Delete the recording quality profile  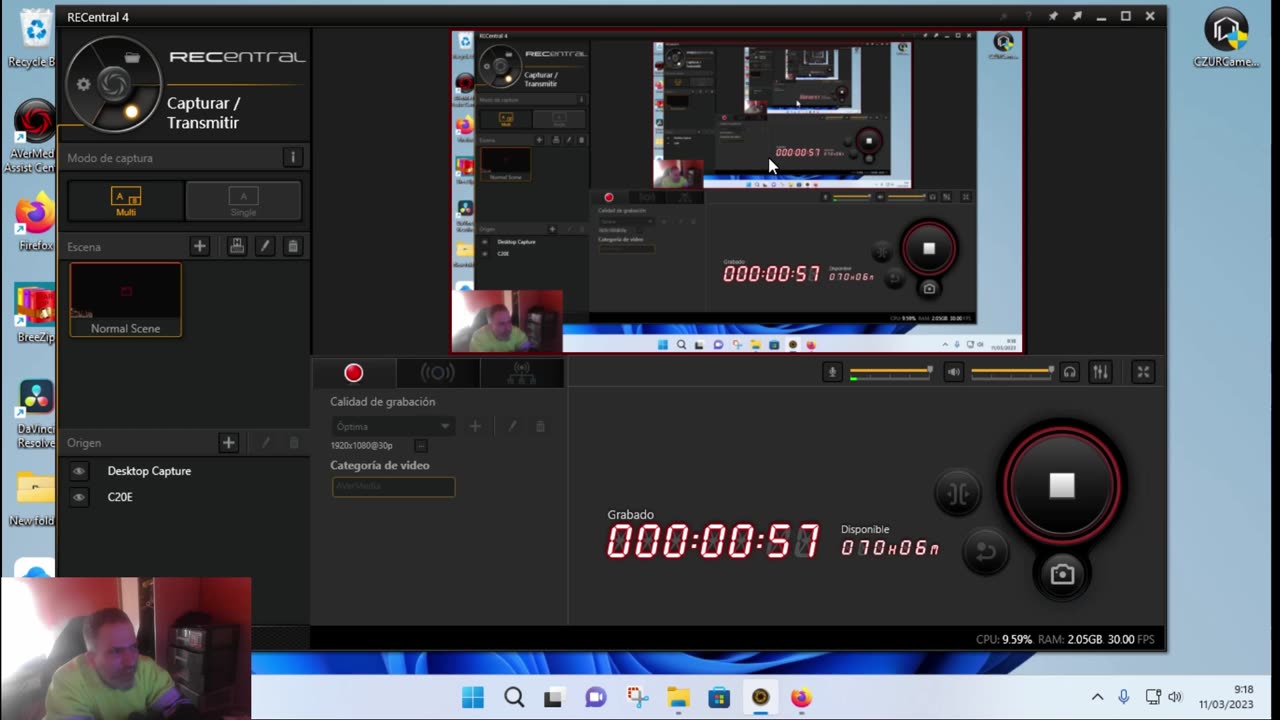click(540, 426)
